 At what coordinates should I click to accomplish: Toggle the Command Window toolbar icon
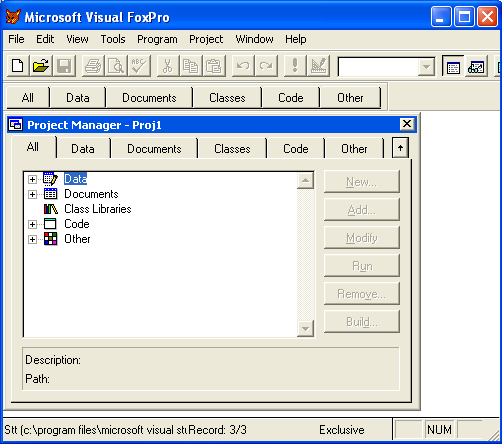point(453,66)
